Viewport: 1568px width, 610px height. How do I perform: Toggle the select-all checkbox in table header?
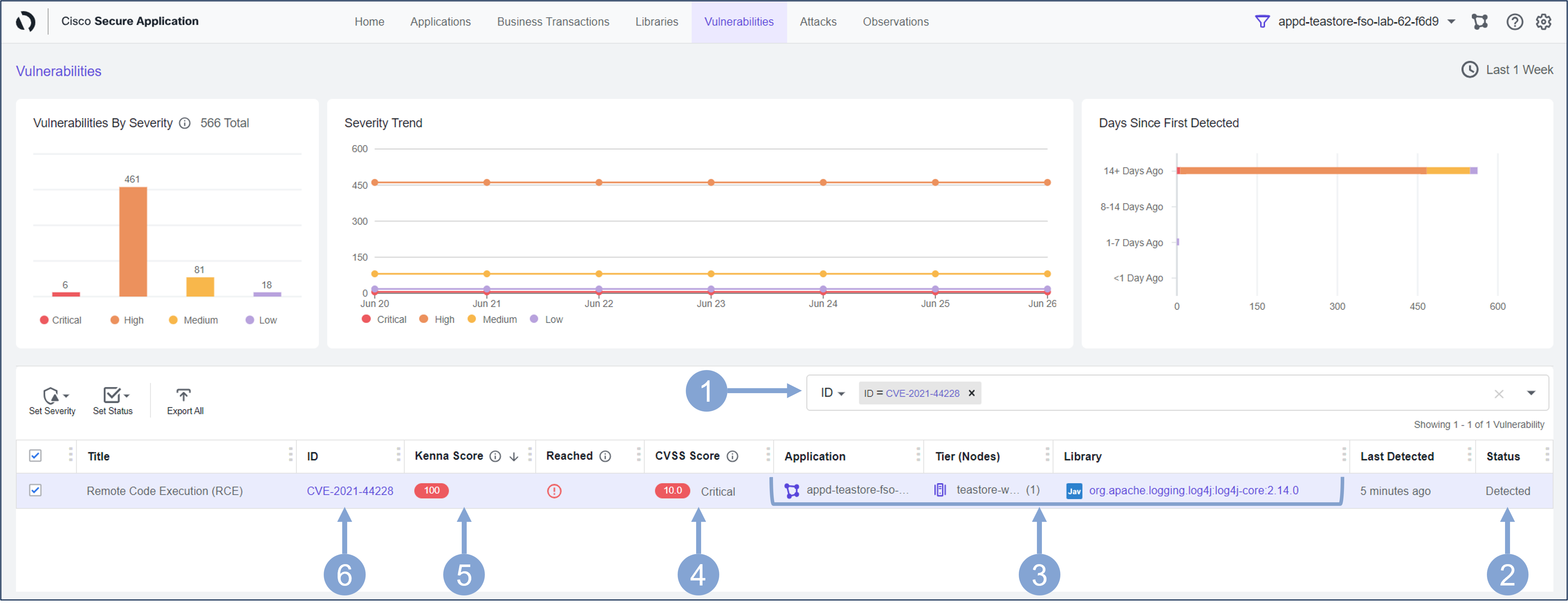point(35,455)
